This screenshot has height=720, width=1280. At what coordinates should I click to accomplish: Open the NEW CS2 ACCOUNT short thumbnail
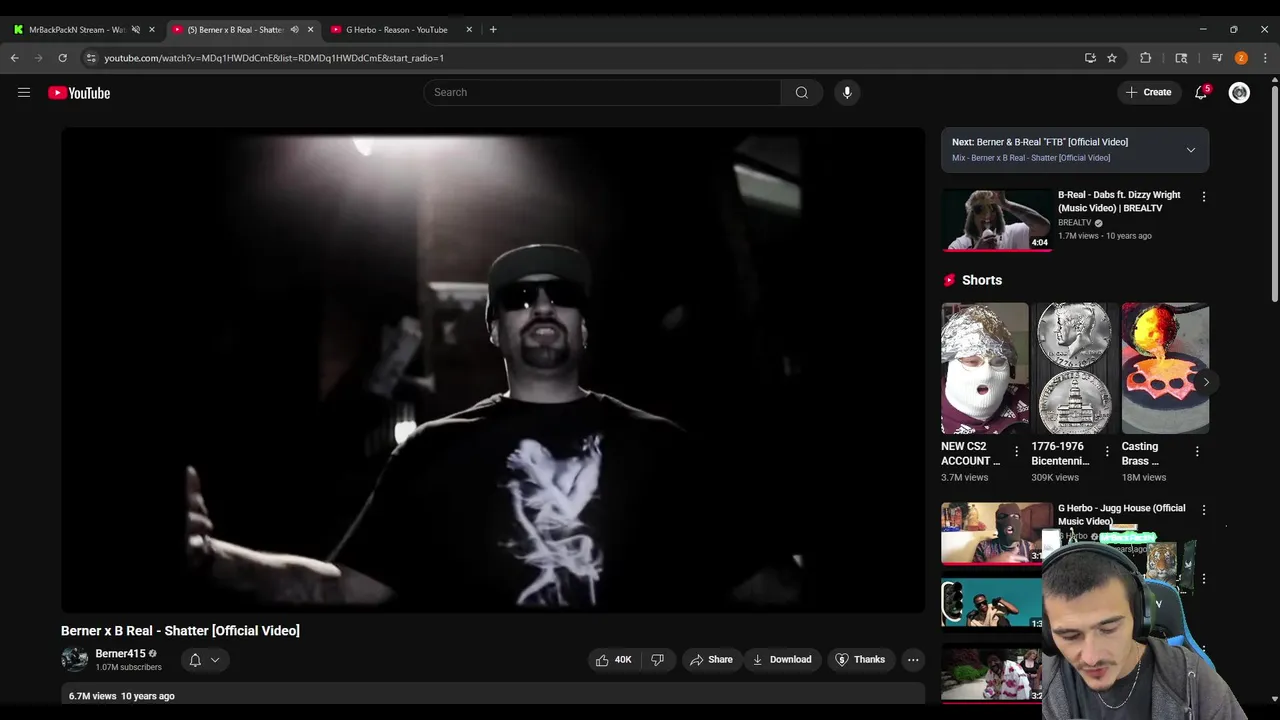coord(985,368)
